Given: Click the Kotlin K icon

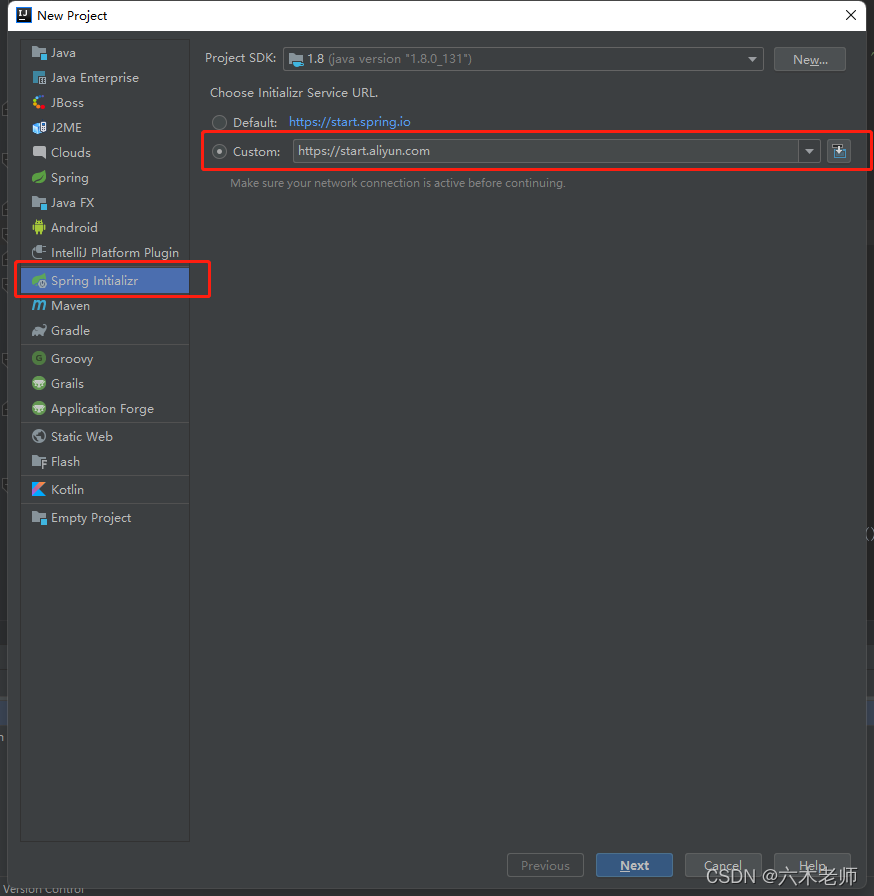Looking at the screenshot, I should point(39,490).
